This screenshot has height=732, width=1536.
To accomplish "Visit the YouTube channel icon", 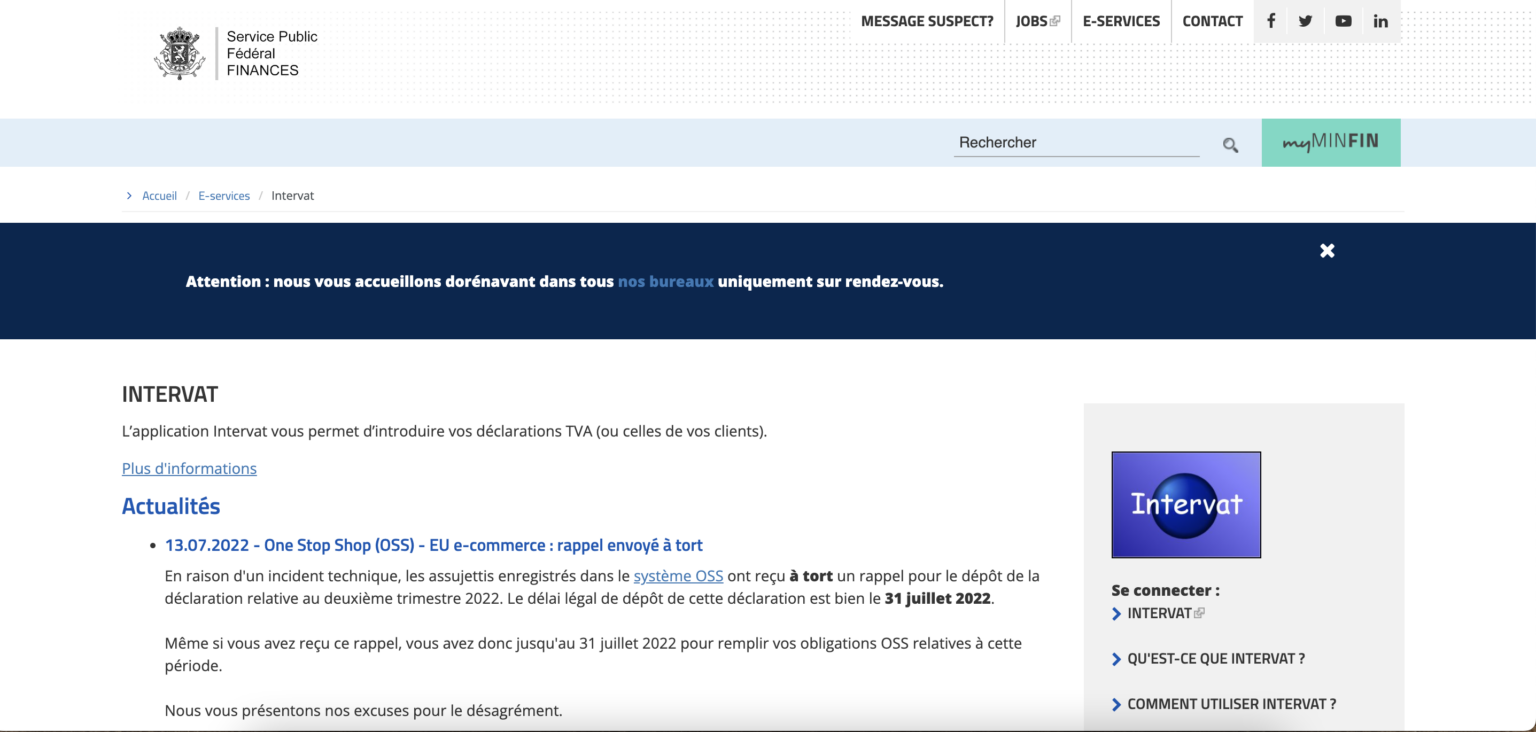I will (1343, 20).
